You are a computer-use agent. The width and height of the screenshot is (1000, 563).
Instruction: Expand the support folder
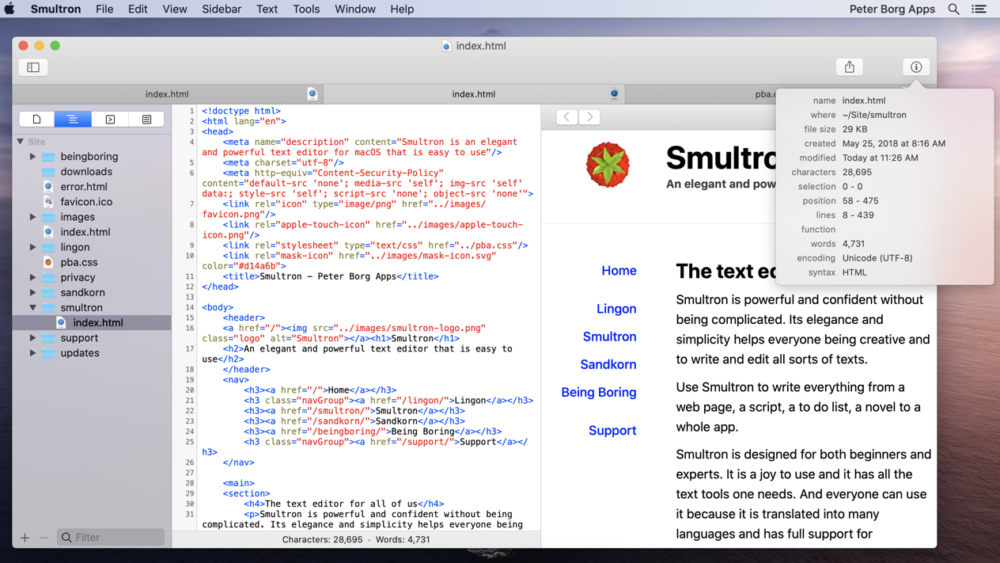pyautogui.click(x=33, y=338)
